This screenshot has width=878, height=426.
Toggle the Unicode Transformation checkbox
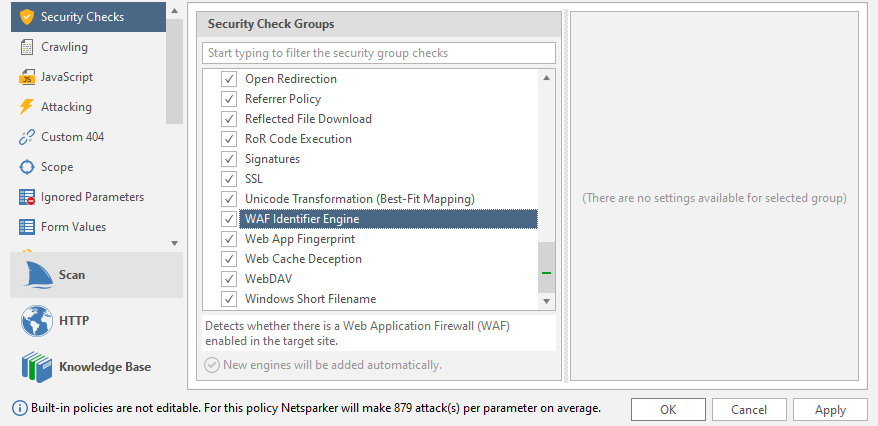pyautogui.click(x=228, y=199)
